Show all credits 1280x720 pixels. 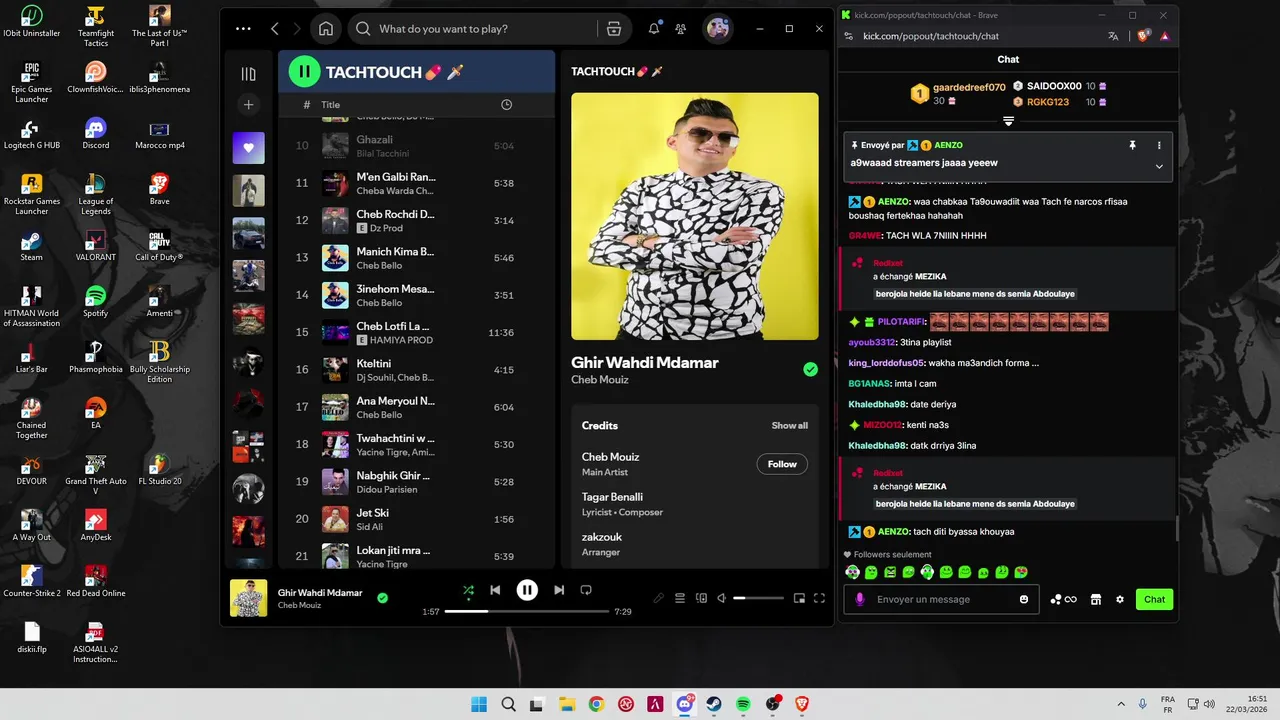point(789,426)
